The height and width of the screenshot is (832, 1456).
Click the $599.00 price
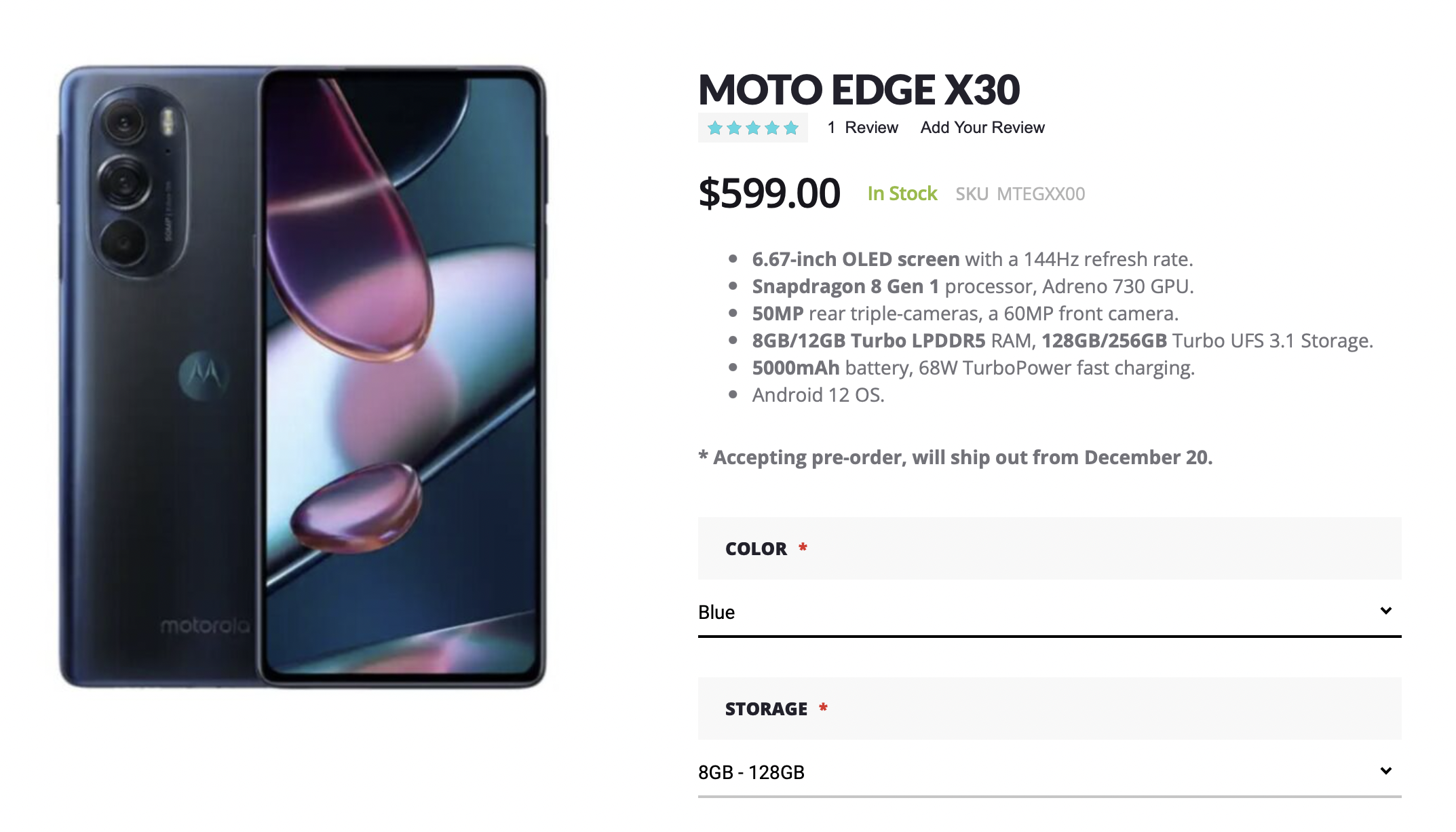tap(769, 193)
